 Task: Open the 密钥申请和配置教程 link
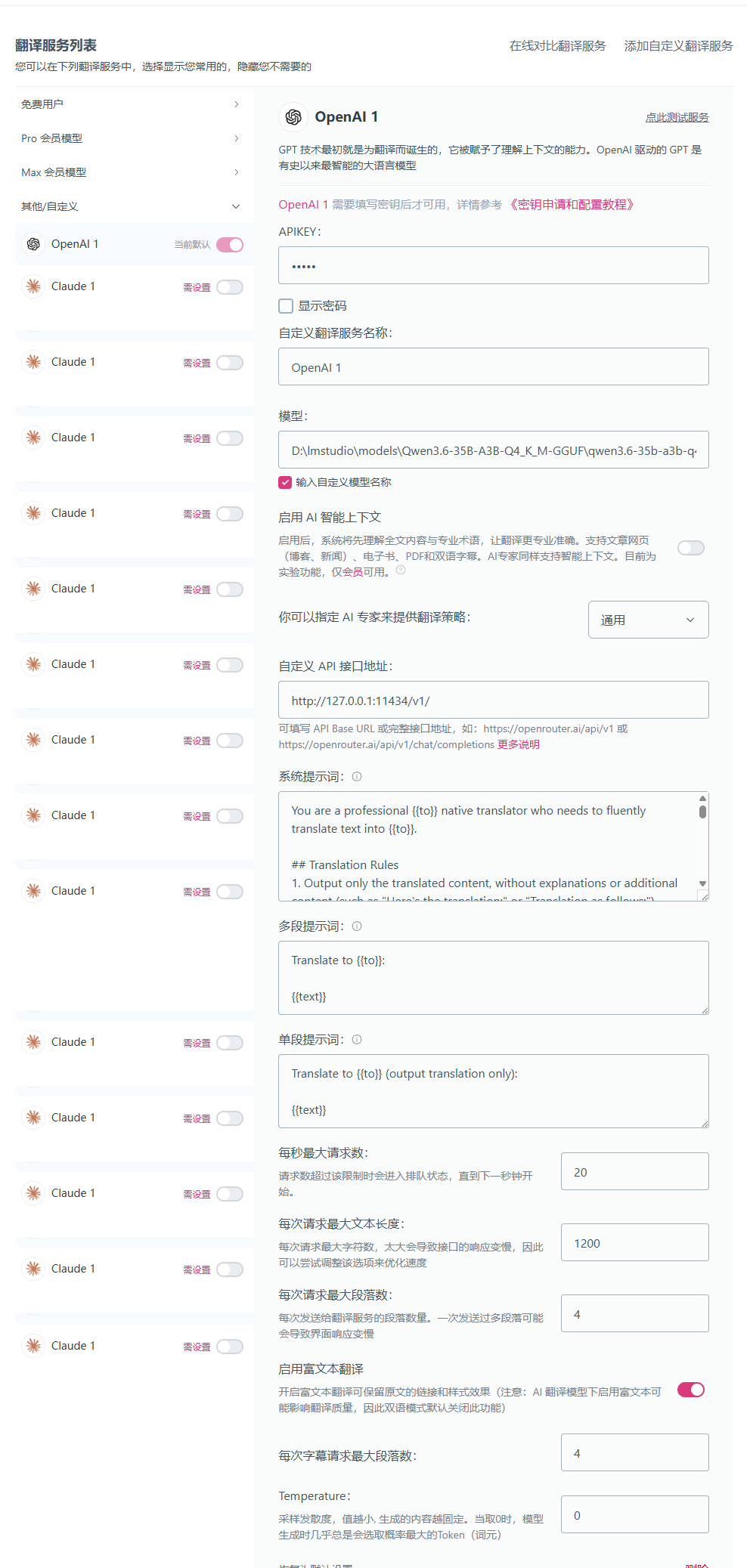click(x=572, y=205)
